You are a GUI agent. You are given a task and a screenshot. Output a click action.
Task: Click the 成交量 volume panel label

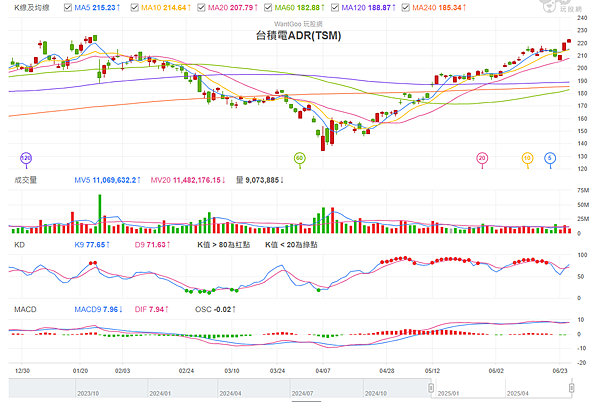coord(25,180)
